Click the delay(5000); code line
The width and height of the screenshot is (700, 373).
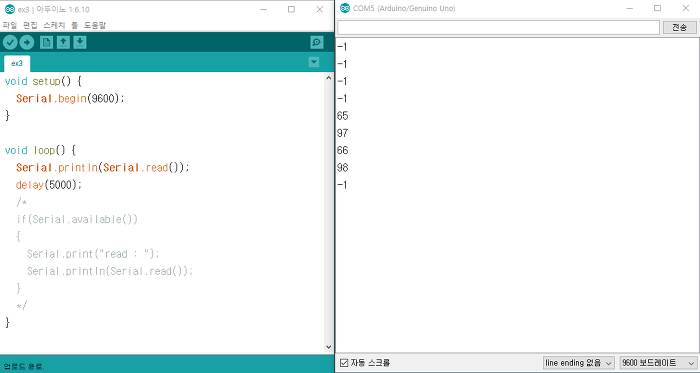click(49, 185)
